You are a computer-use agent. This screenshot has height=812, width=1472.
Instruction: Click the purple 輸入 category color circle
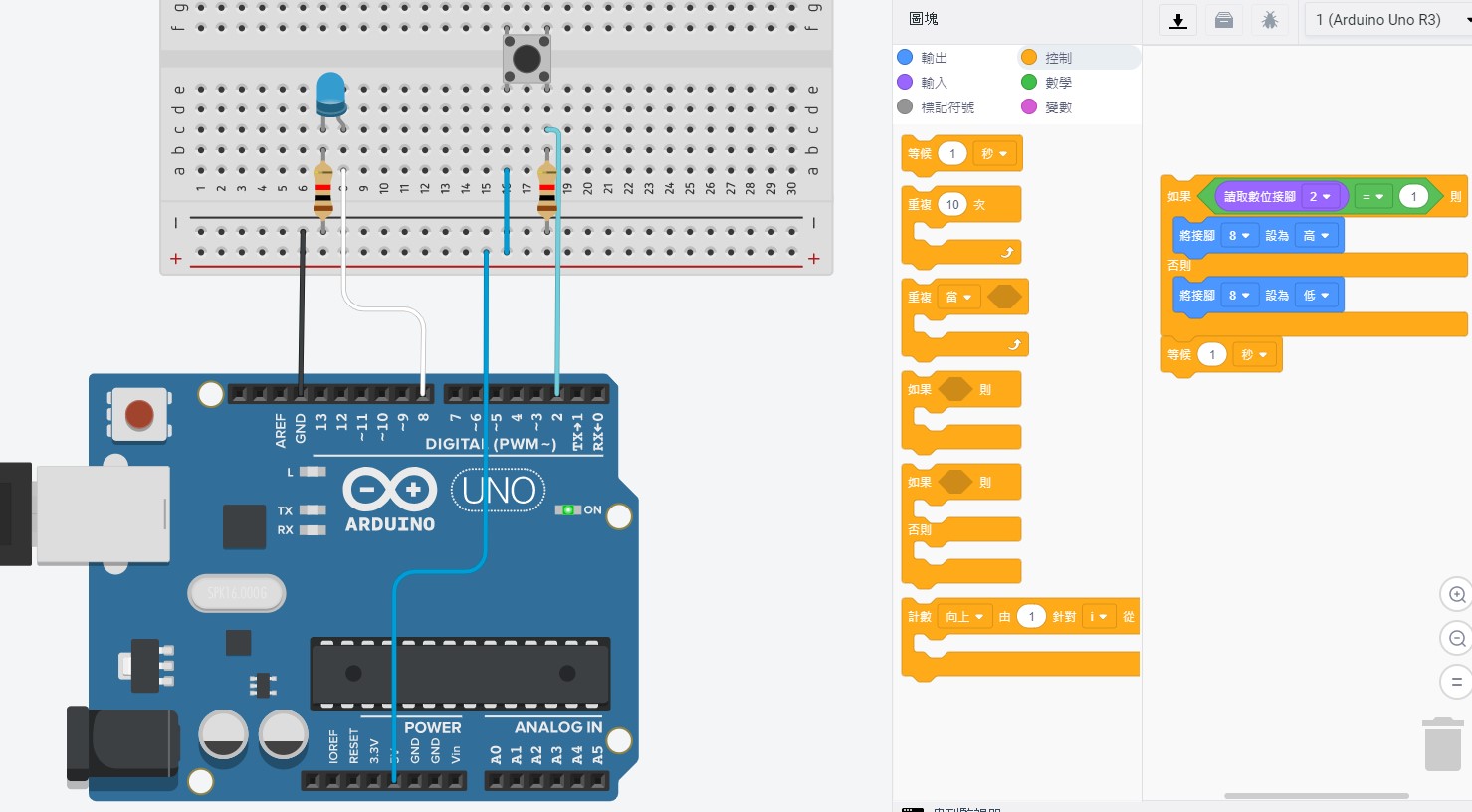point(905,83)
